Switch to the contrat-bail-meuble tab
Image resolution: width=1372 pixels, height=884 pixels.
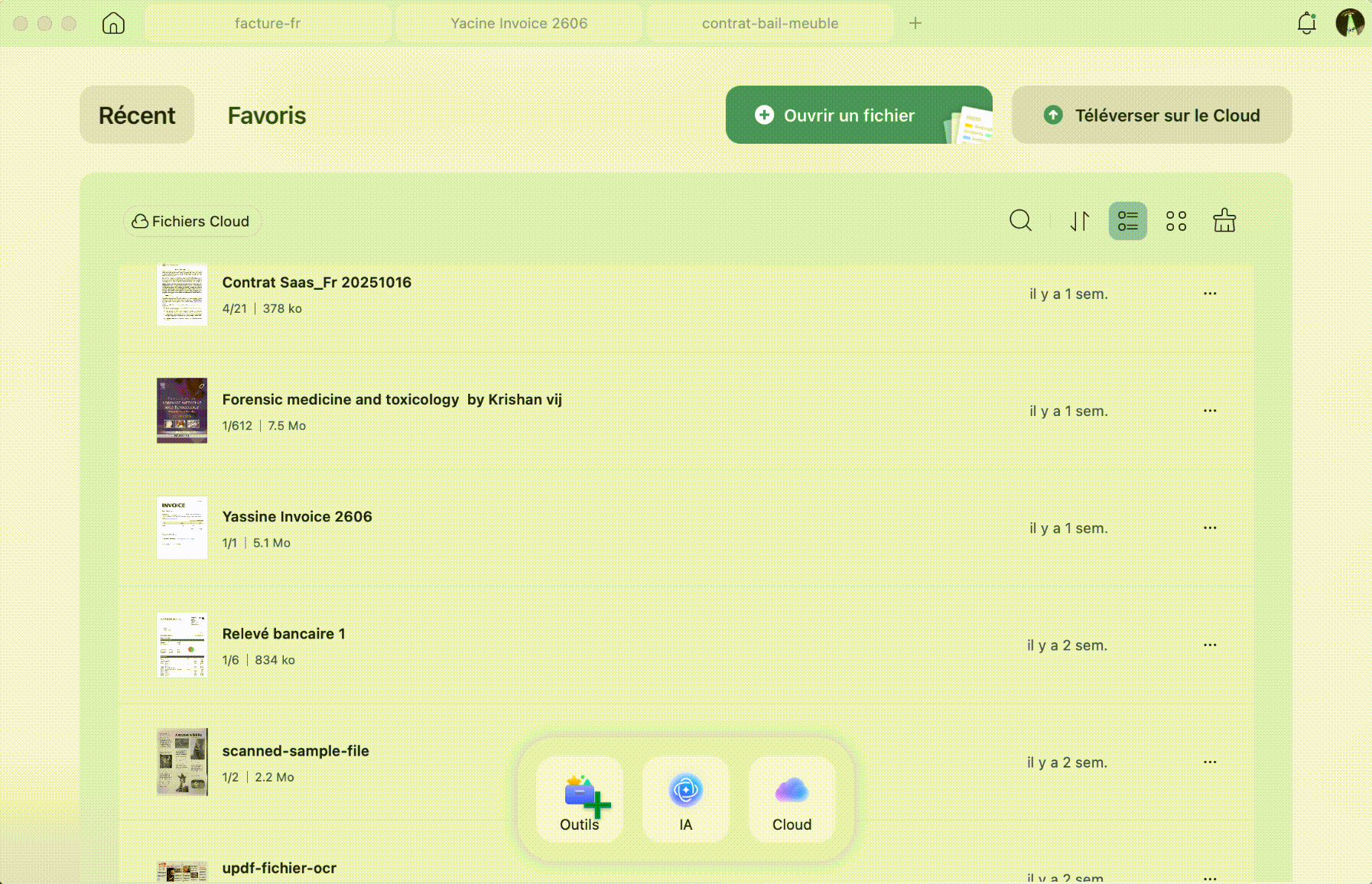[x=770, y=23]
